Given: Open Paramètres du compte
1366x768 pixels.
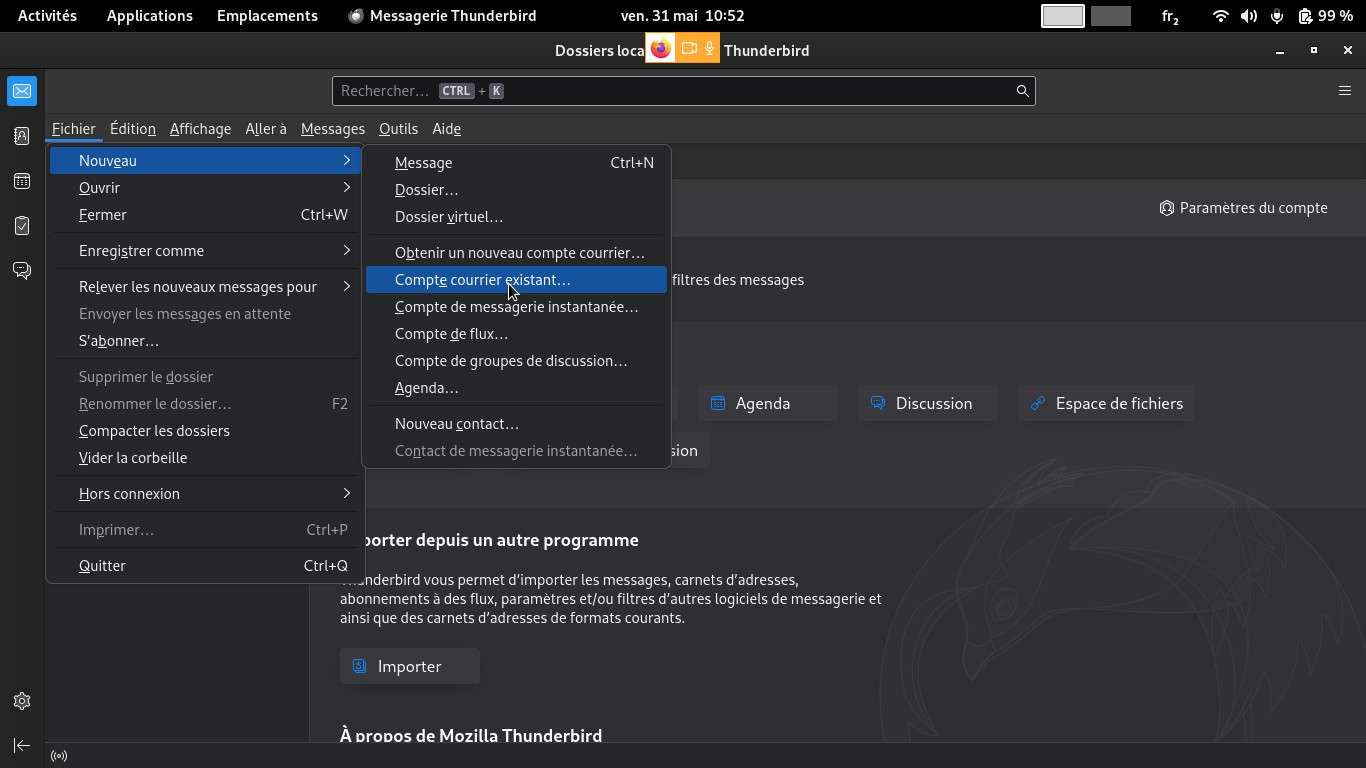Looking at the screenshot, I should [x=1243, y=208].
